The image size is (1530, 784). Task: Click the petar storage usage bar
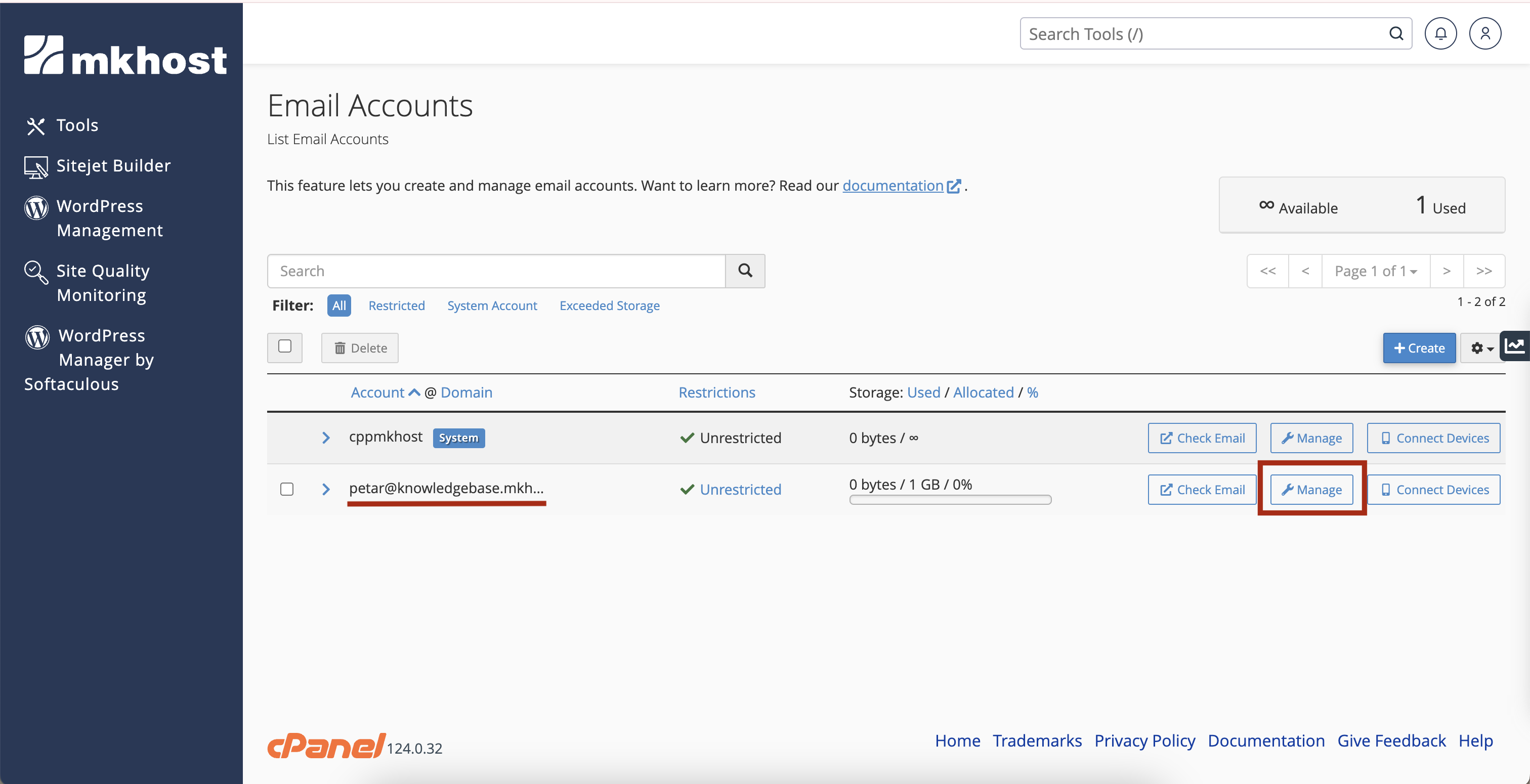(x=950, y=500)
